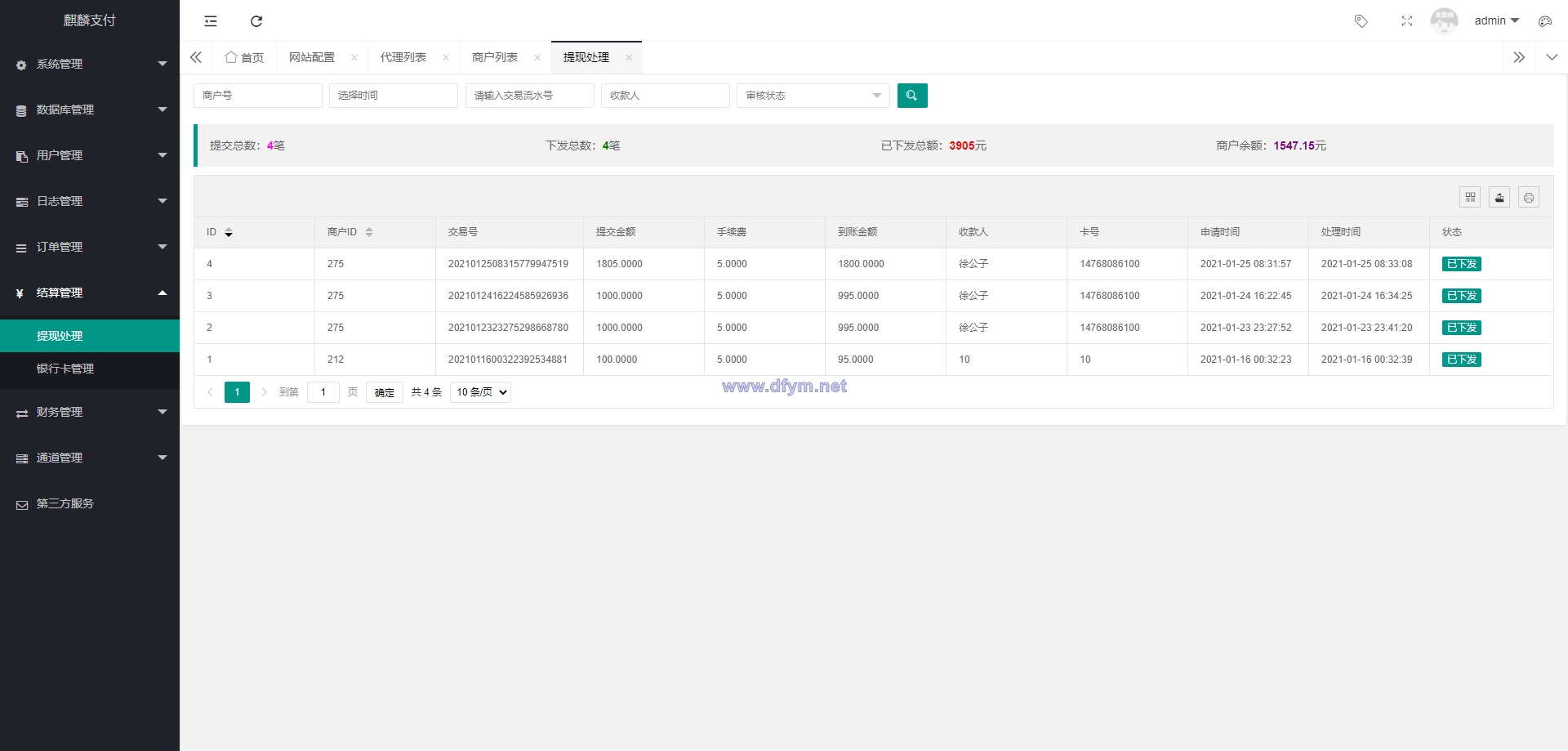The height and width of the screenshot is (751, 1568).
Task: Expand the 通道管理 sidebar menu
Action: (x=90, y=458)
